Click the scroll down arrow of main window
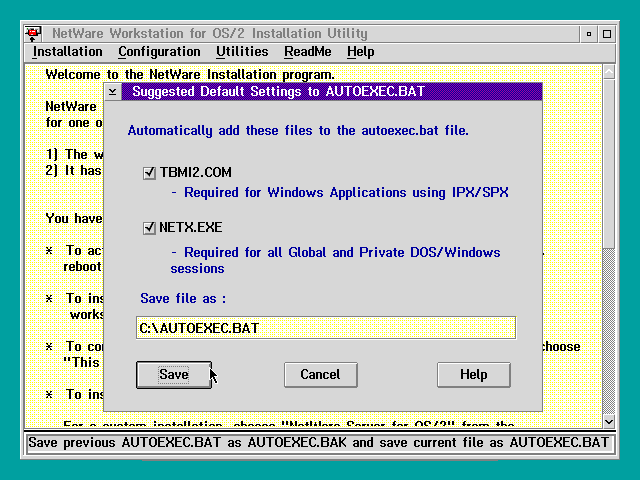 coord(609,421)
